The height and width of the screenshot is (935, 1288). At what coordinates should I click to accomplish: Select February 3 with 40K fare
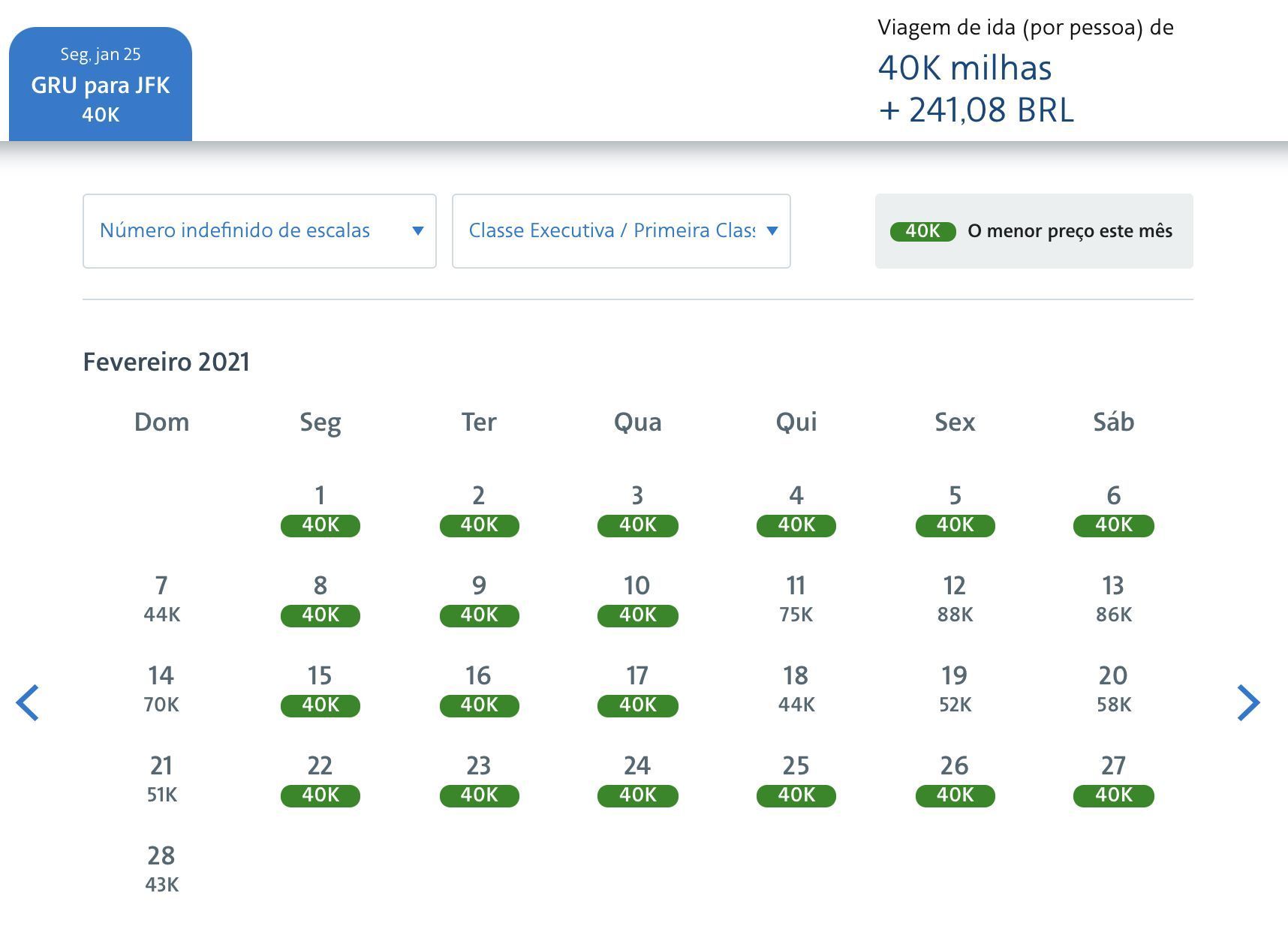pyautogui.click(x=638, y=510)
